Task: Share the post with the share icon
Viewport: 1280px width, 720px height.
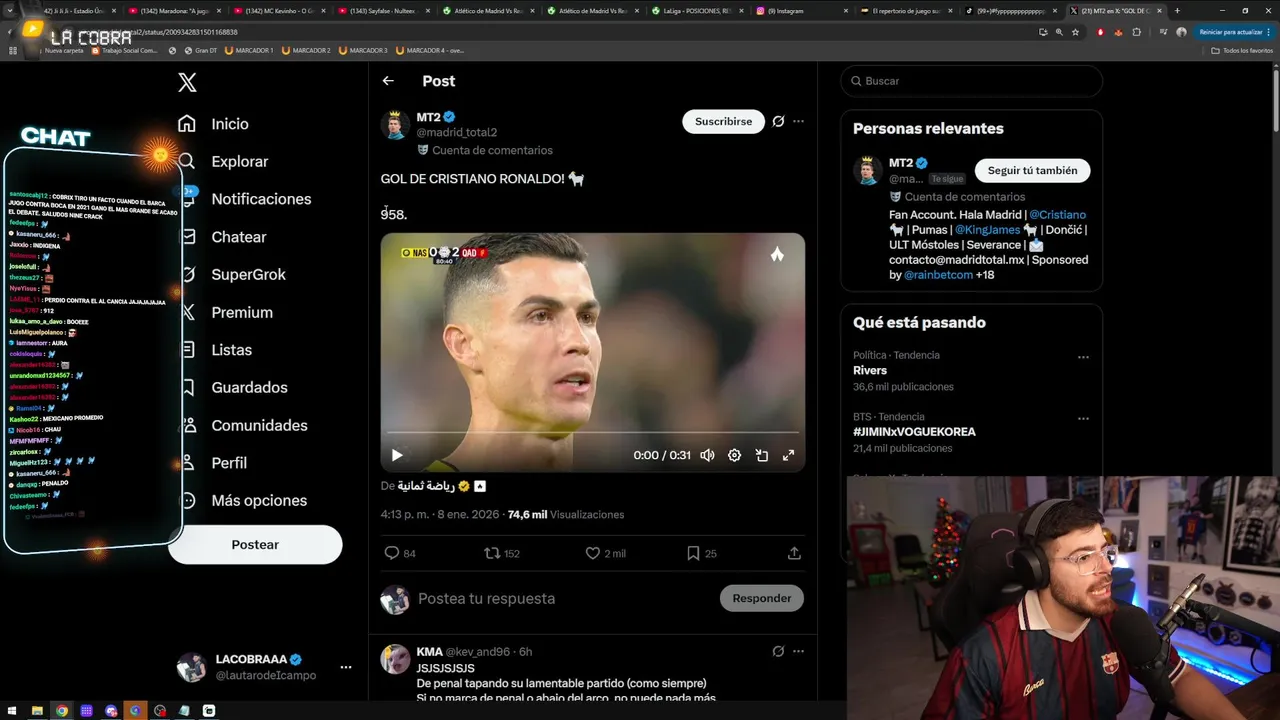Action: 794,553
